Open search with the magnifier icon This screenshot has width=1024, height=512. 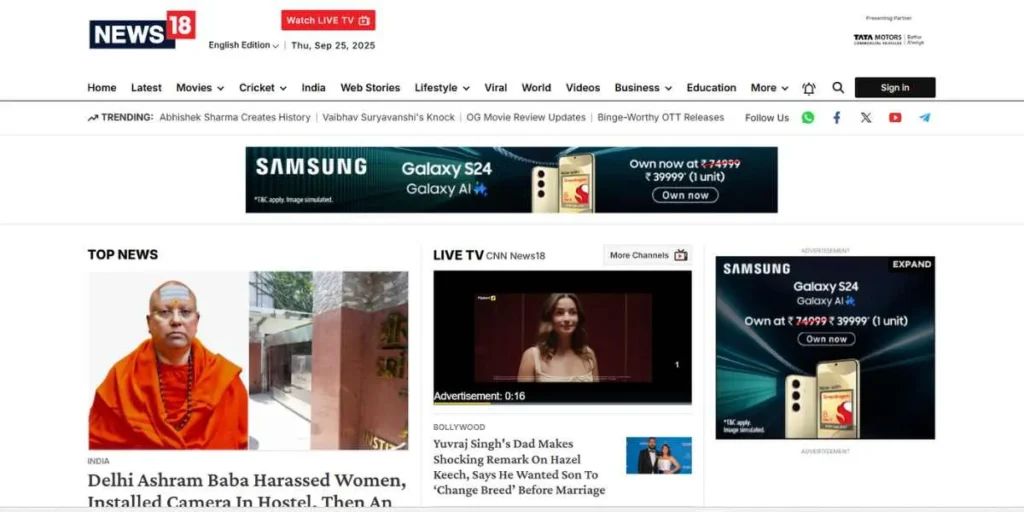(x=838, y=88)
